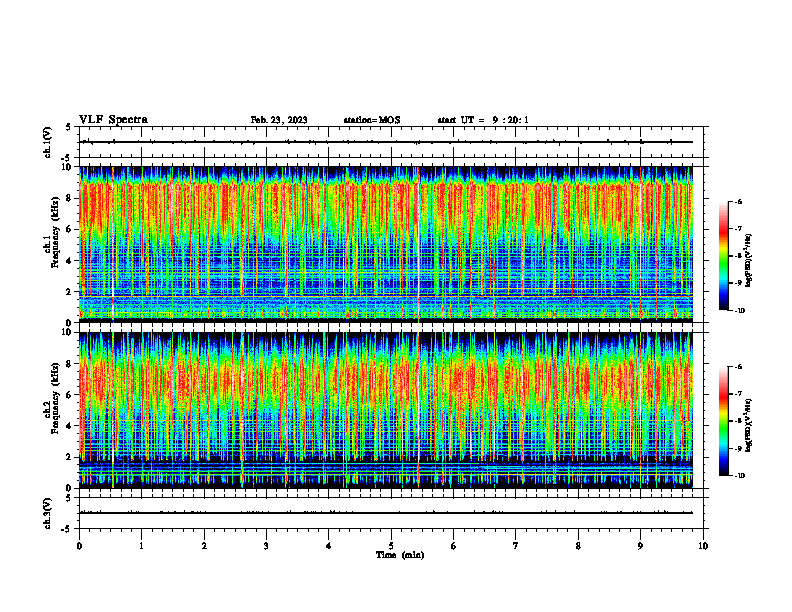
Task: Click time axis tick label "10"
Action: tap(703, 546)
